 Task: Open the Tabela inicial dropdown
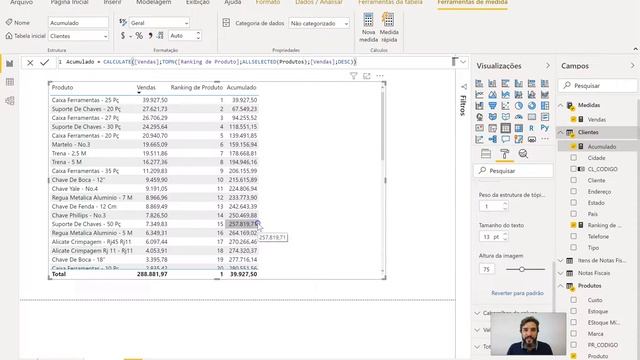click(x=78, y=36)
